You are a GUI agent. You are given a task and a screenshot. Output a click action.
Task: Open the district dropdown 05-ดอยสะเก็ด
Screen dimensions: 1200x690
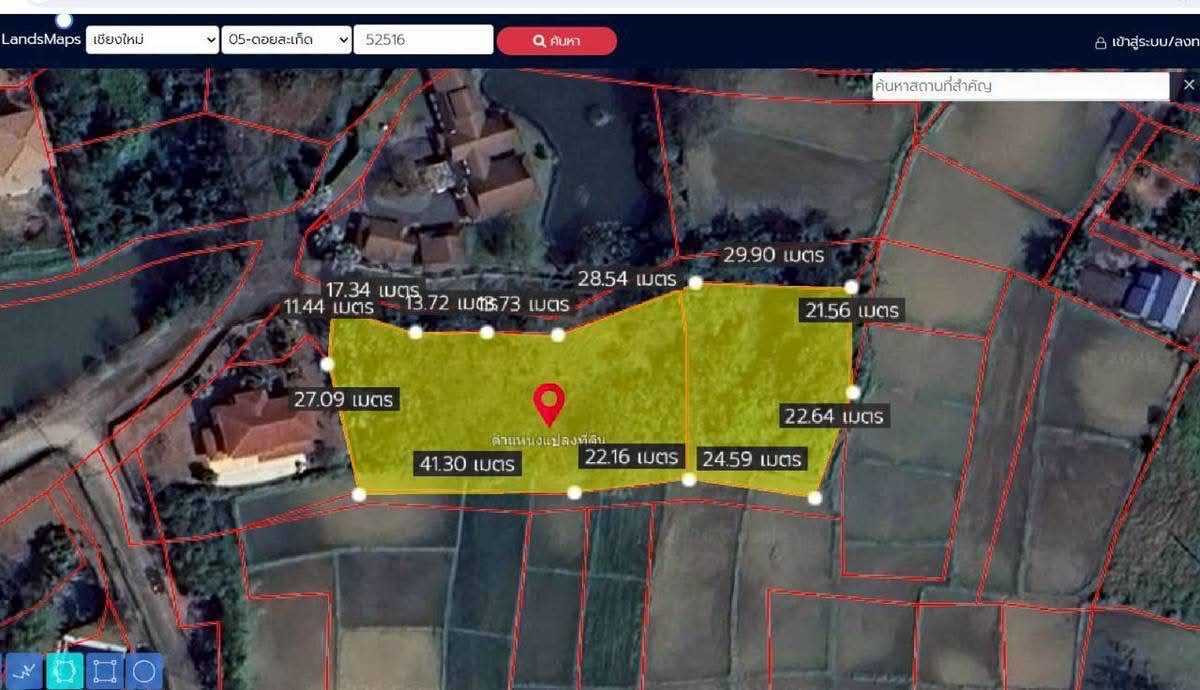(x=286, y=40)
